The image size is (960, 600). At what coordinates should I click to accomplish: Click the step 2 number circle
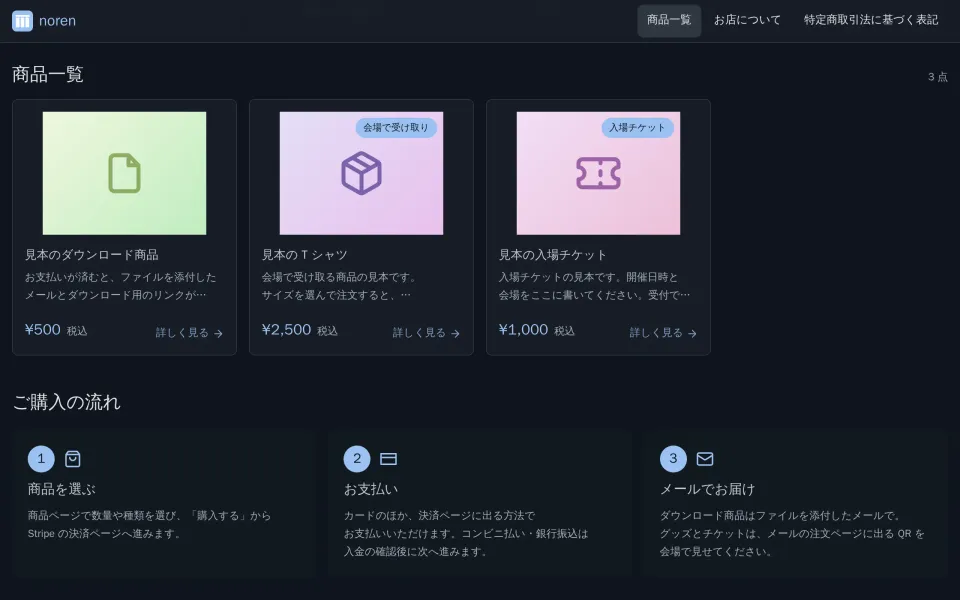[357, 459]
